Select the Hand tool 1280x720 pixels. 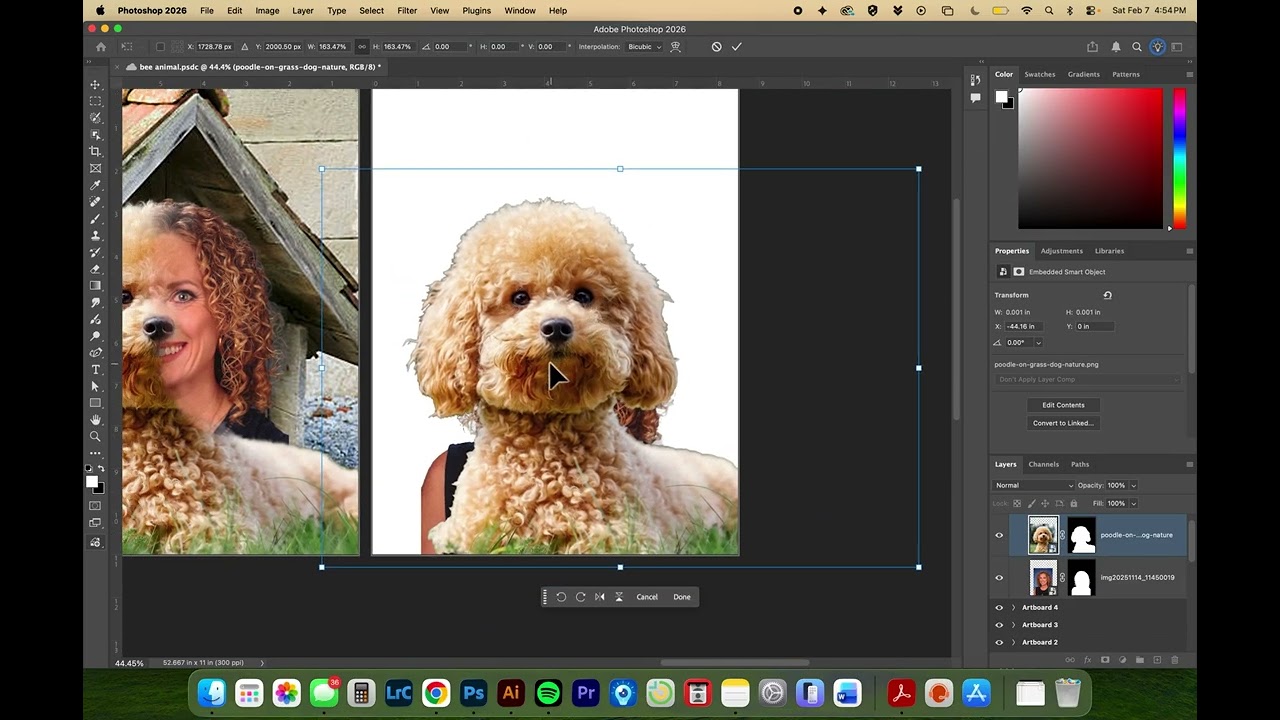[x=96, y=420]
